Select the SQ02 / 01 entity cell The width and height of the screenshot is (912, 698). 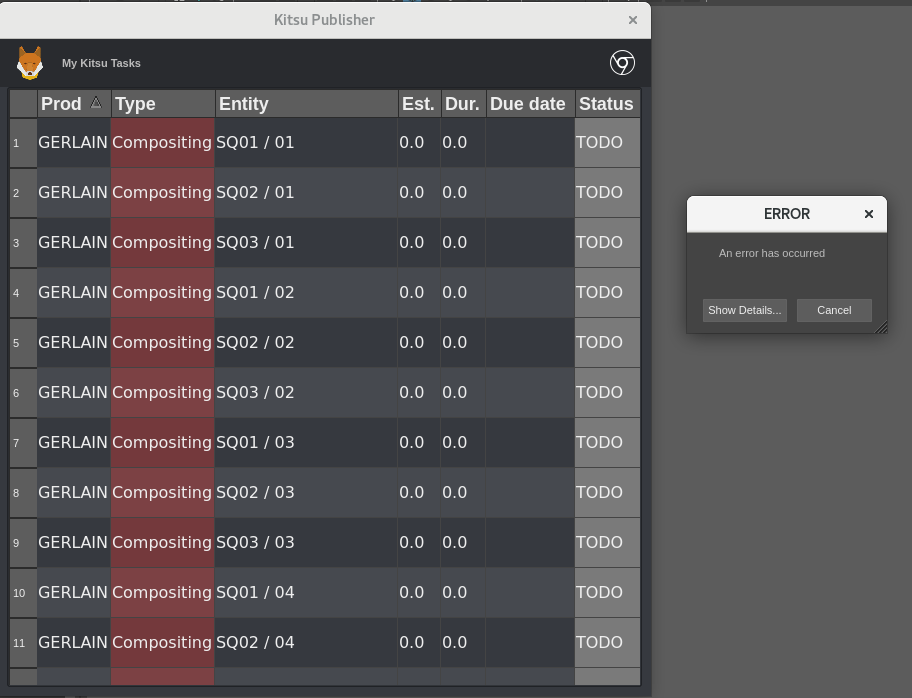(x=255, y=192)
